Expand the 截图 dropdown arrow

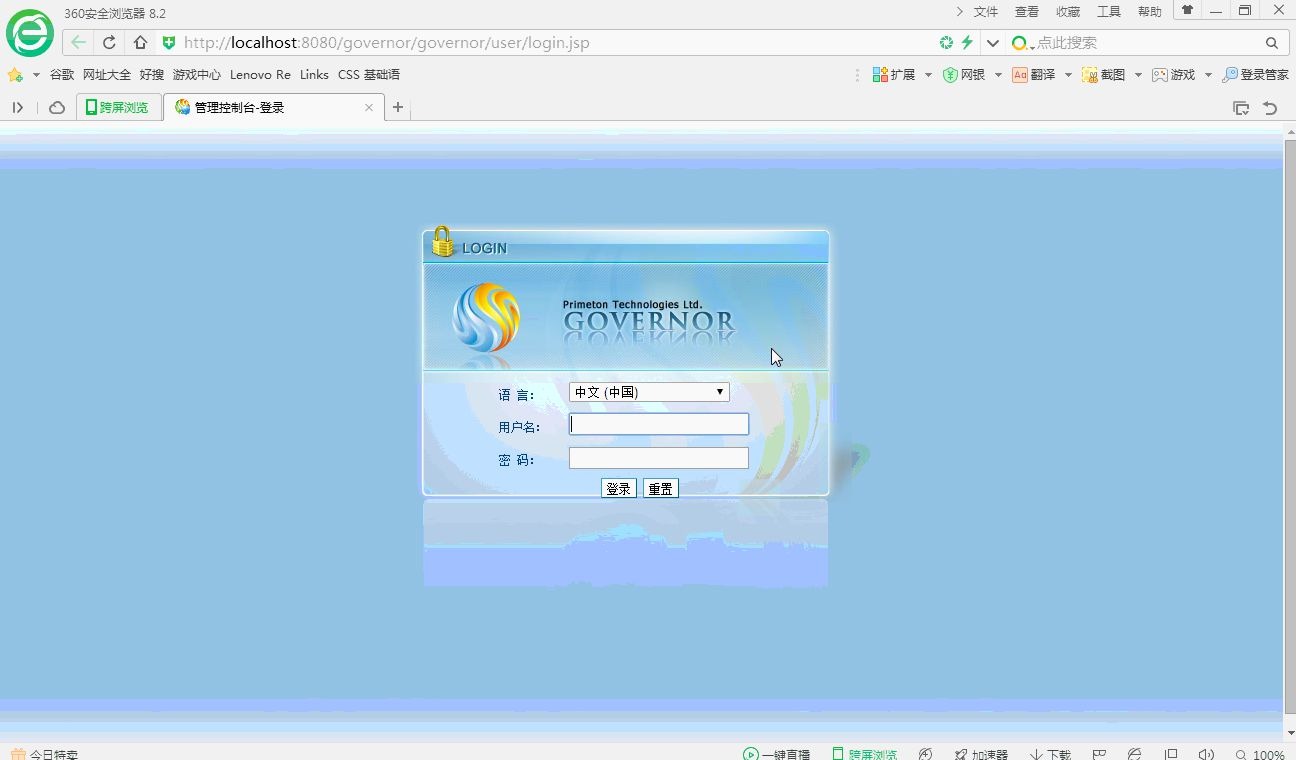(x=1138, y=75)
